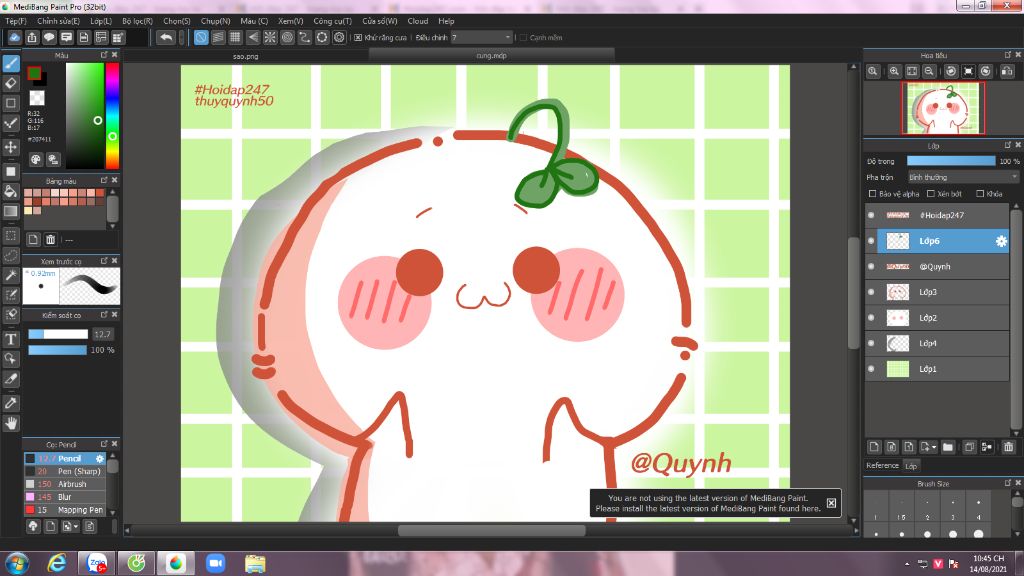Select the Text tool
The height and width of the screenshot is (576, 1024).
[10, 339]
